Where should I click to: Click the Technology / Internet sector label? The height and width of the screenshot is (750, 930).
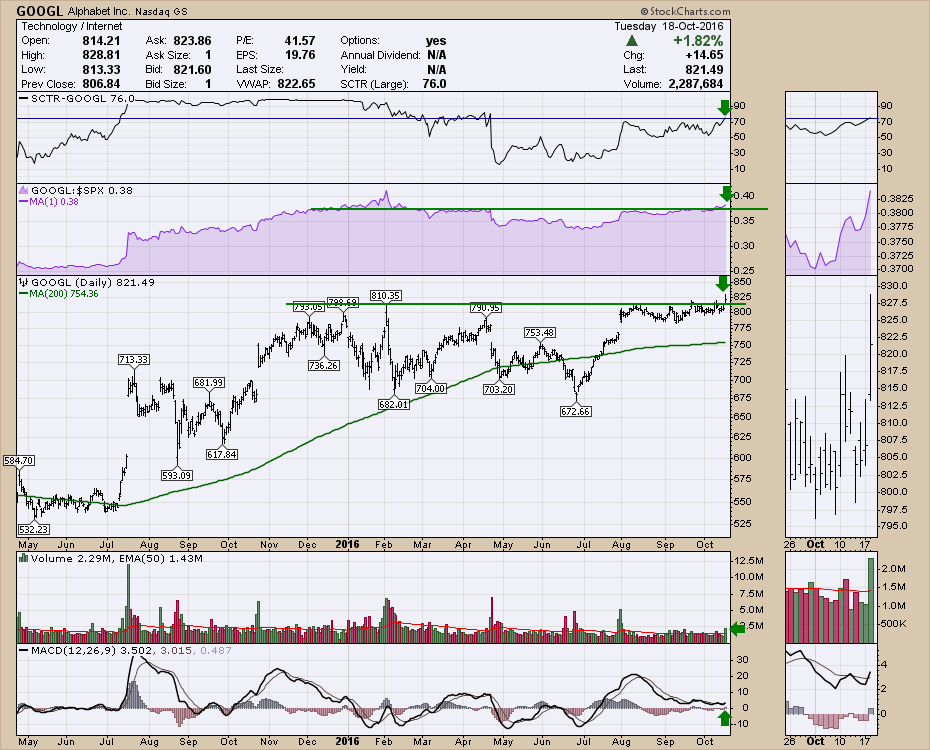pyautogui.click(x=72, y=26)
